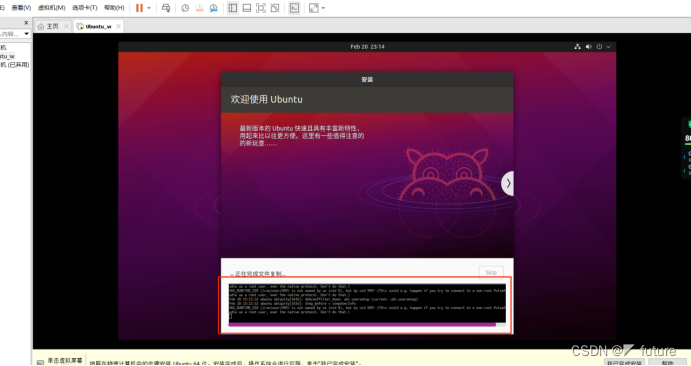Click inside the installer terminal log output
This screenshot has width=691, height=366.
point(367,303)
